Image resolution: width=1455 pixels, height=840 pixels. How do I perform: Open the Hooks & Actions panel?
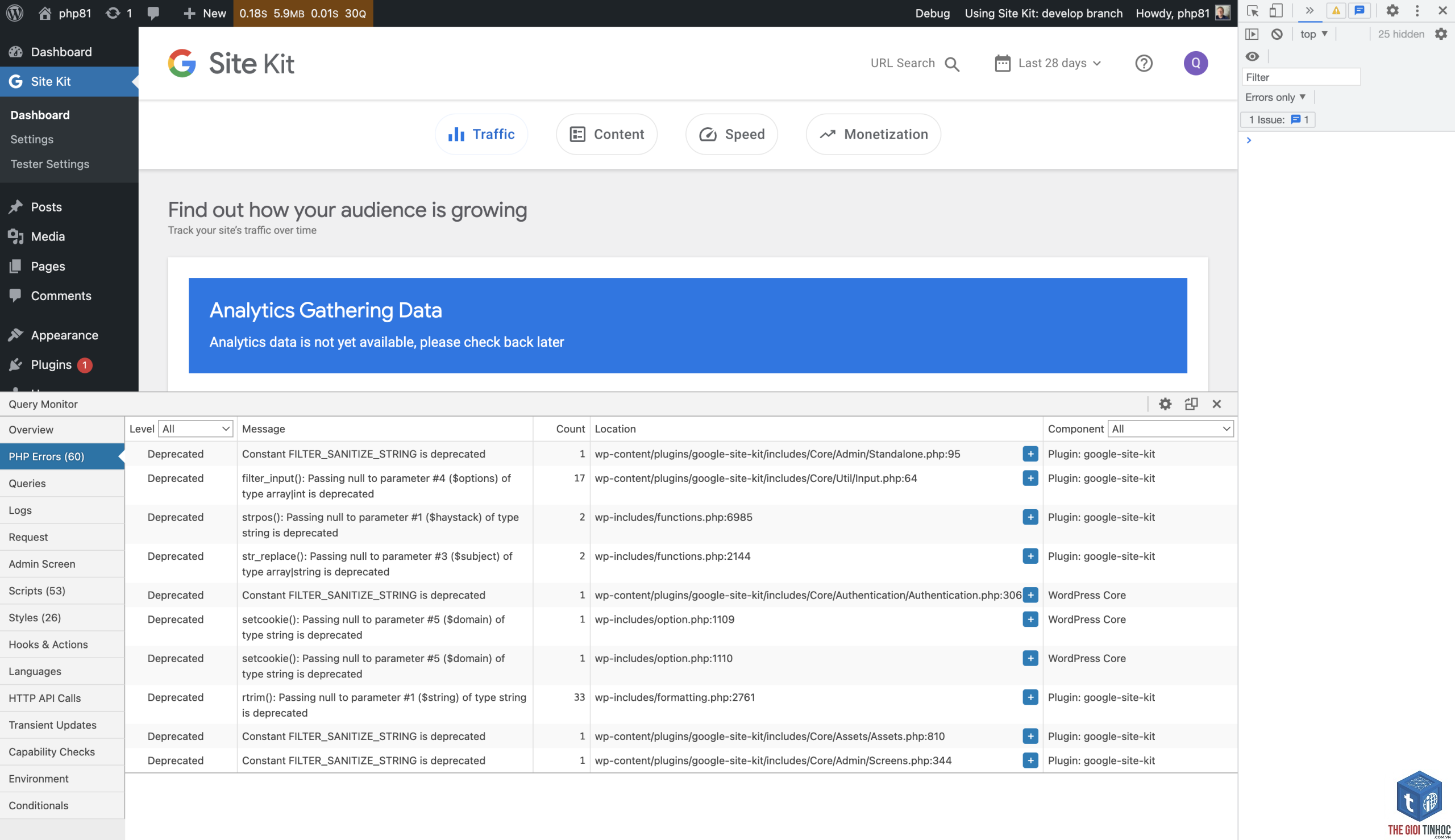[x=62, y=644]
